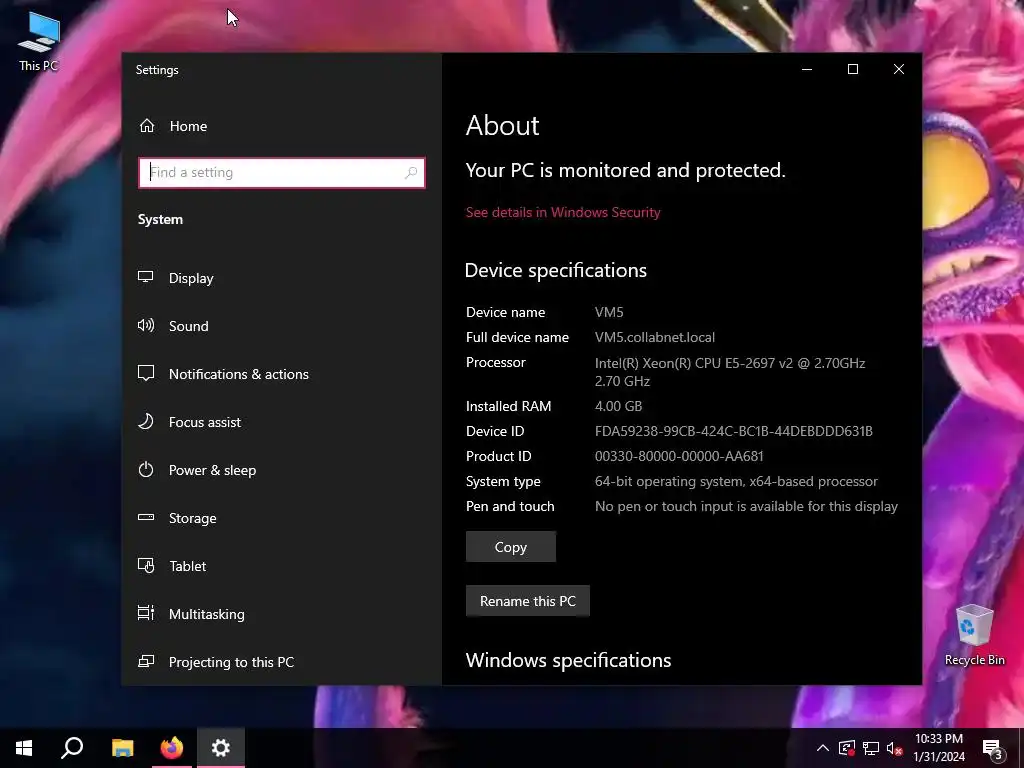Image resolution: width=1024 pixels, height=768 pixels.
Task: Click the Product ID 00330-80000-00000-AA681
Action: [x=679, y=456]
